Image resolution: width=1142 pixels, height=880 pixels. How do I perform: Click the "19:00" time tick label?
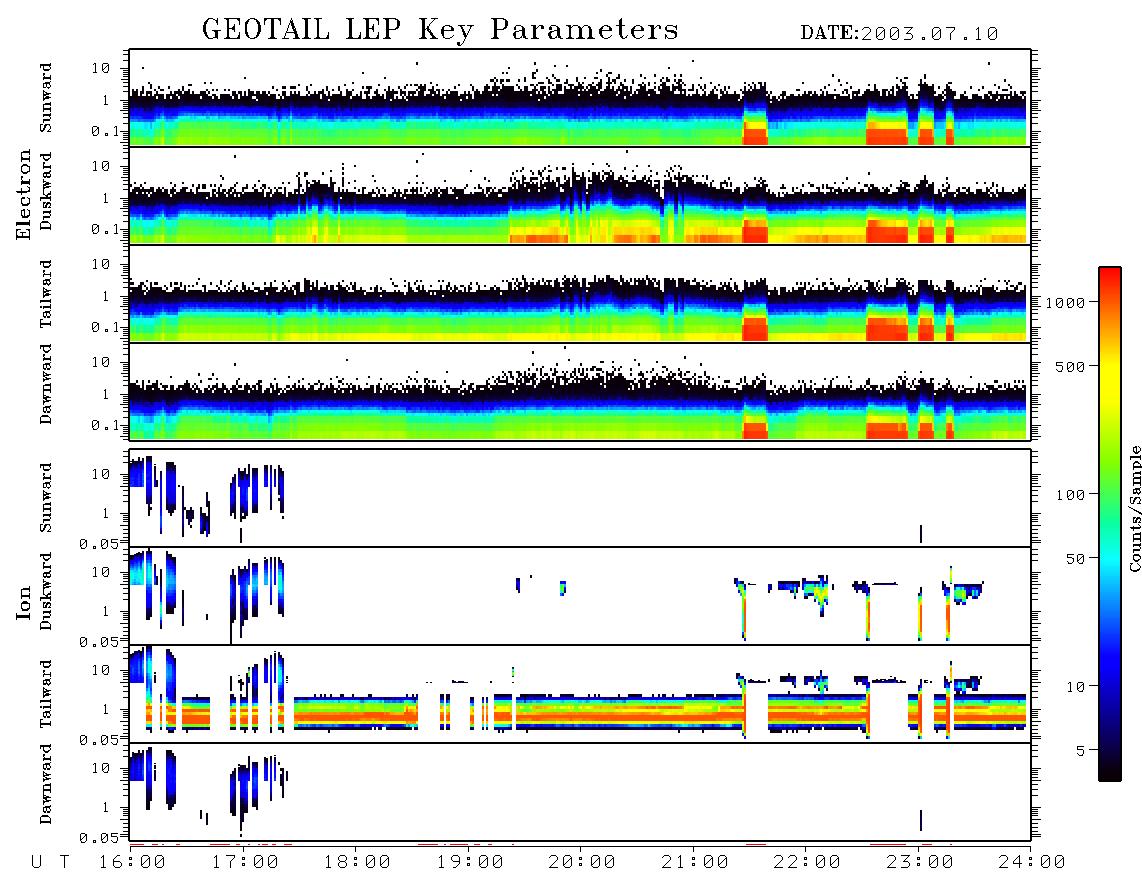(470, 862)
